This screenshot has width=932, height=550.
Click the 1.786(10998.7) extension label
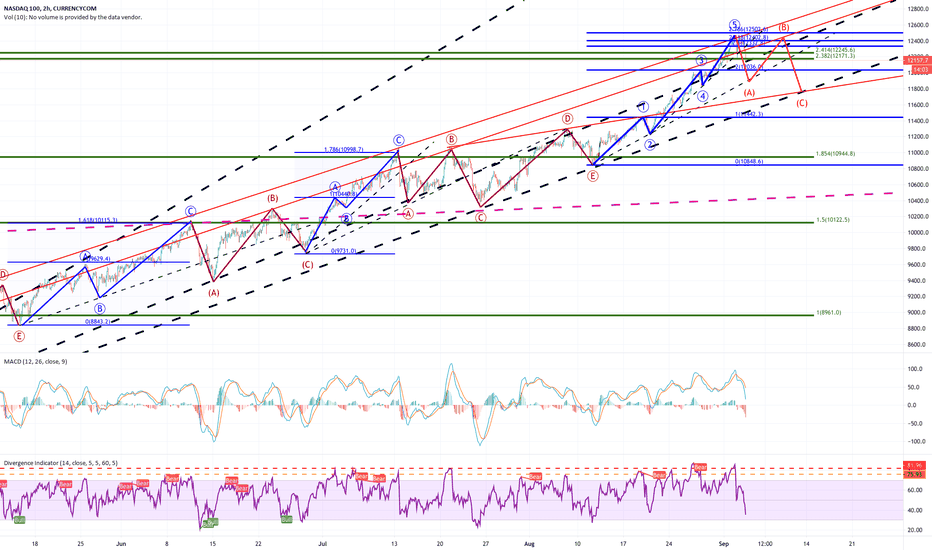pyautogui.click(x=344, y=149)
